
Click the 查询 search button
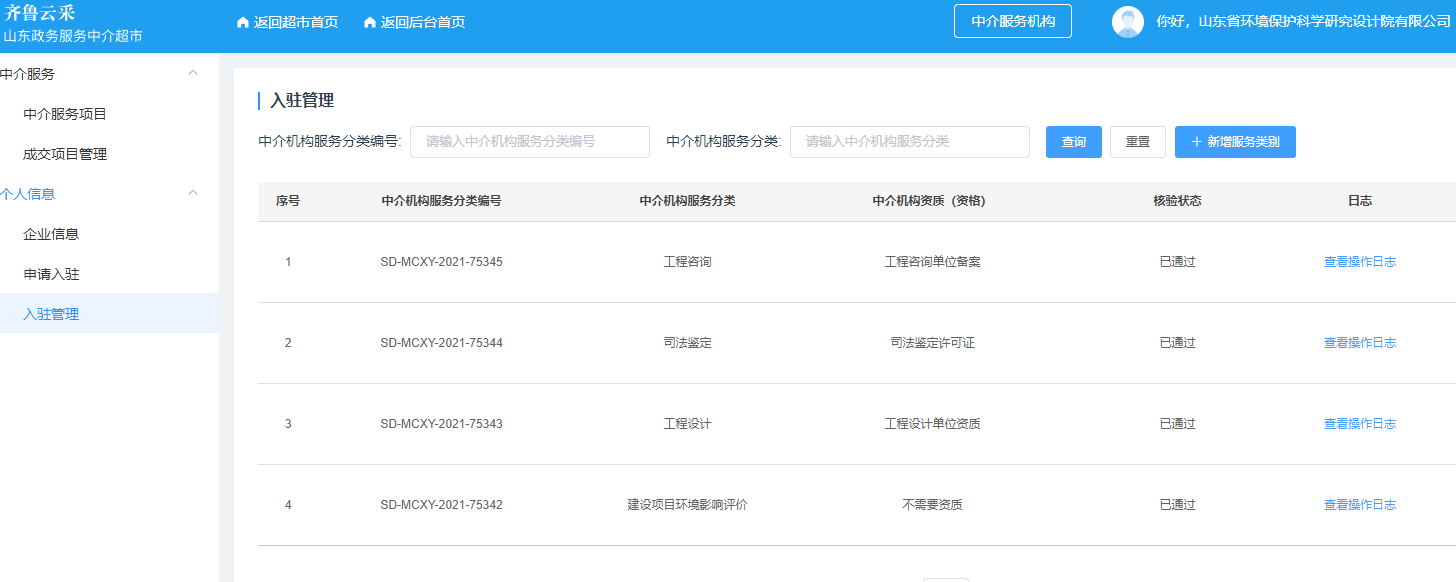(x=1074, y=142)
